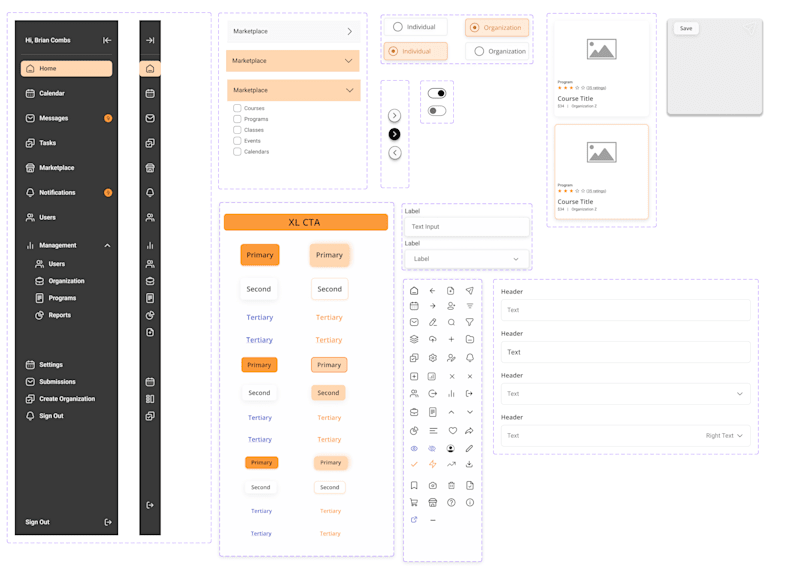Click the collapse sidebar arrow beside Hi, Brian Combs
The image size is (800, 566).
107,40
